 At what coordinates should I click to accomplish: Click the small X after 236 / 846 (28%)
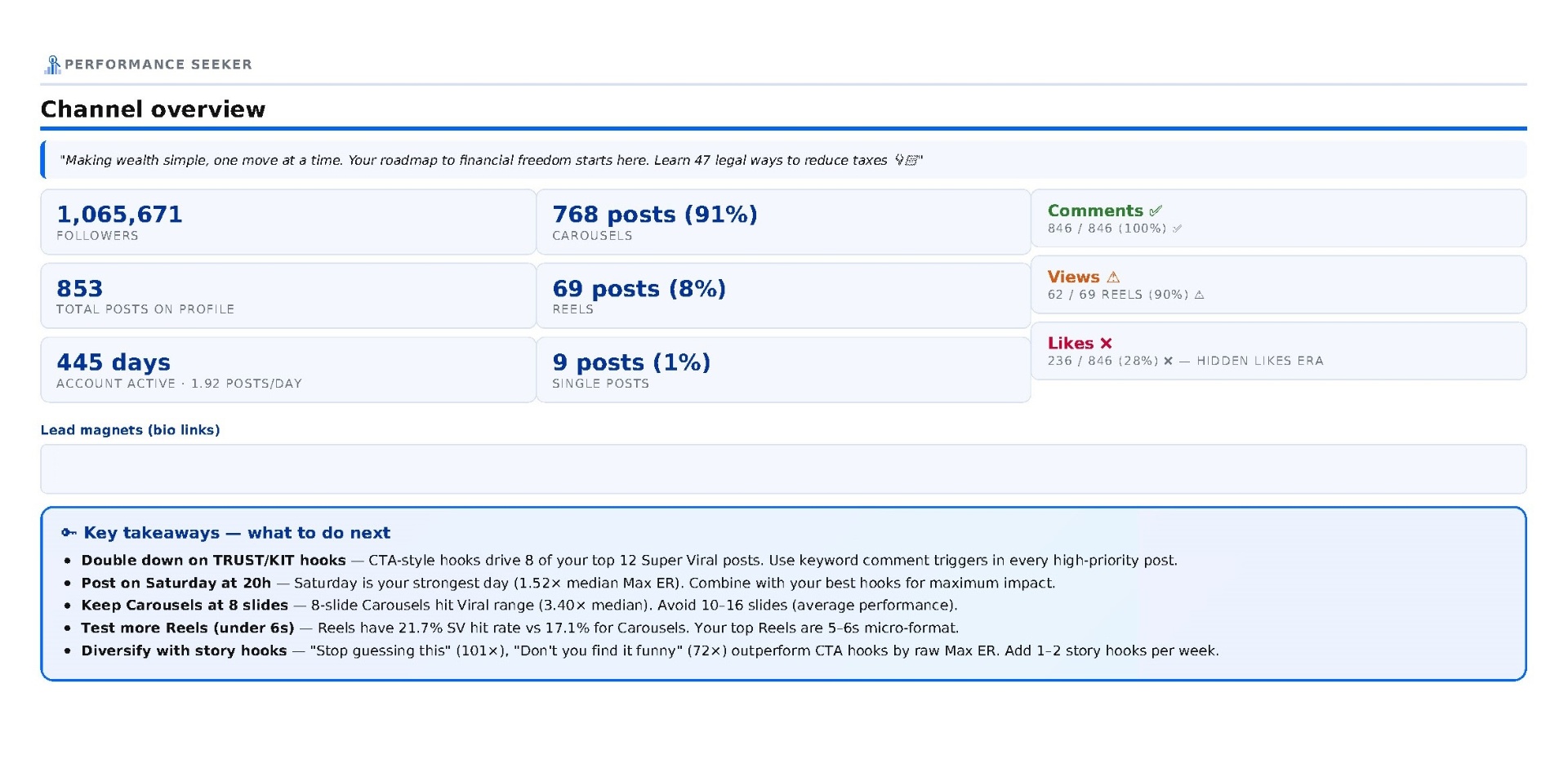tap(1168, 361)
